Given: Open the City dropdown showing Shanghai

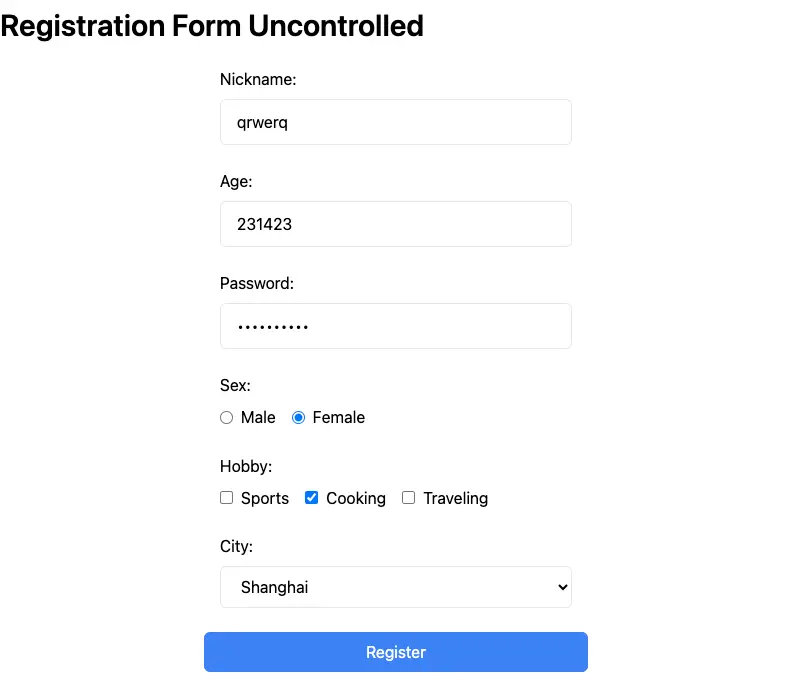Looking at the screenshot, I should point(395,587).
